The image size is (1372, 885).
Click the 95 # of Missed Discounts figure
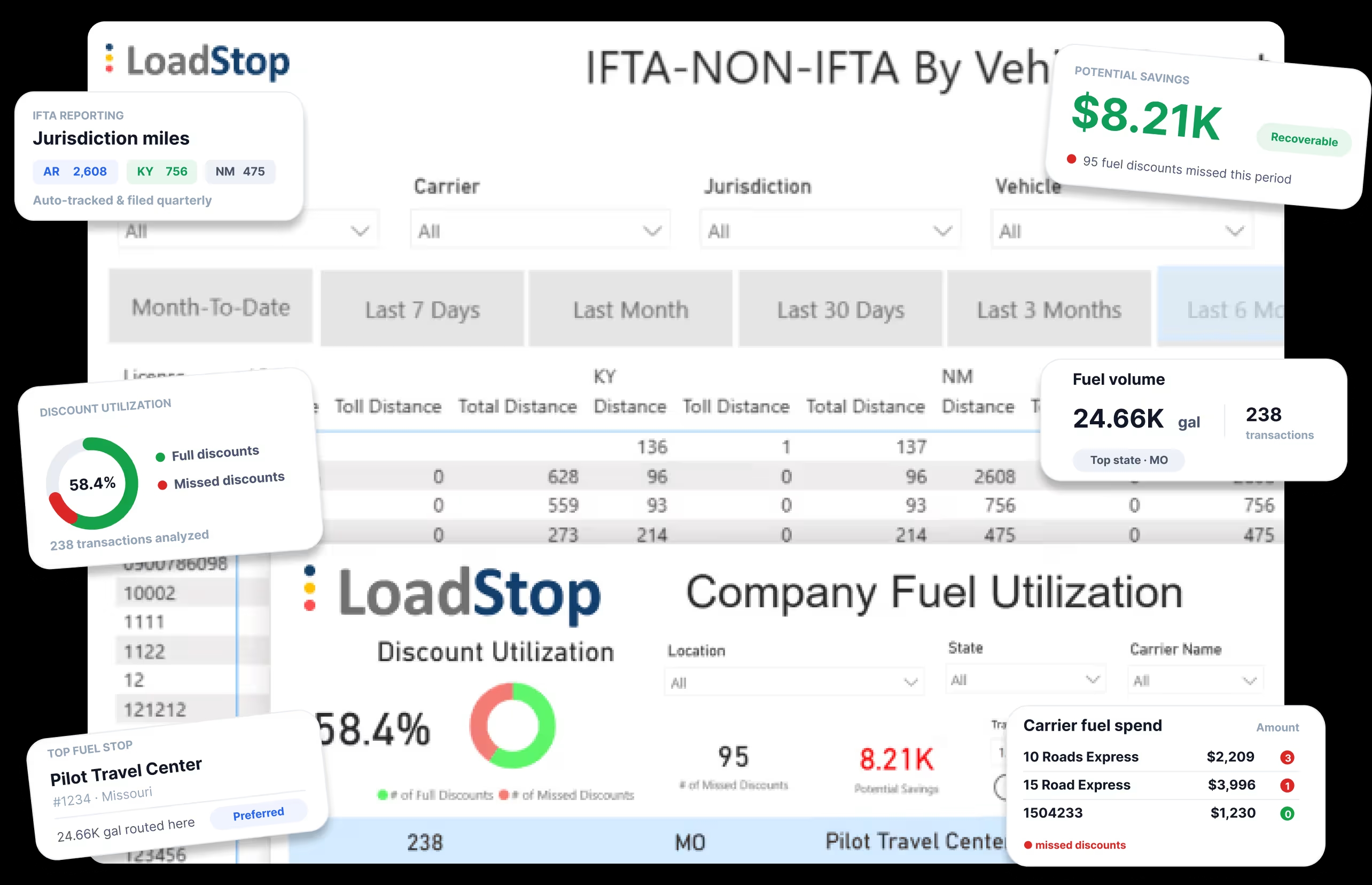point(733,757)
